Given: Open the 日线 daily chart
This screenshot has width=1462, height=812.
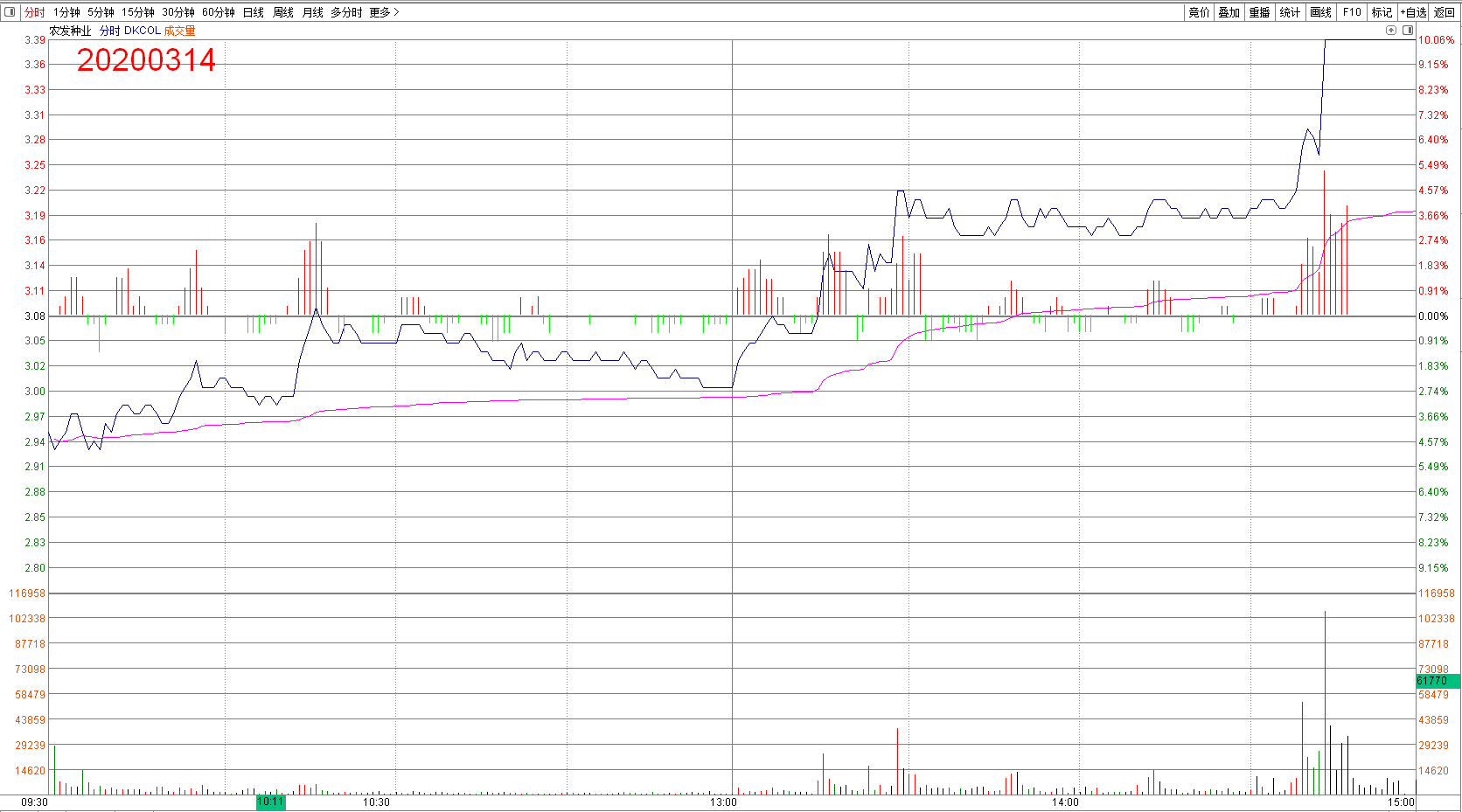Looking at the screenshot, I should tap(253, 12).
